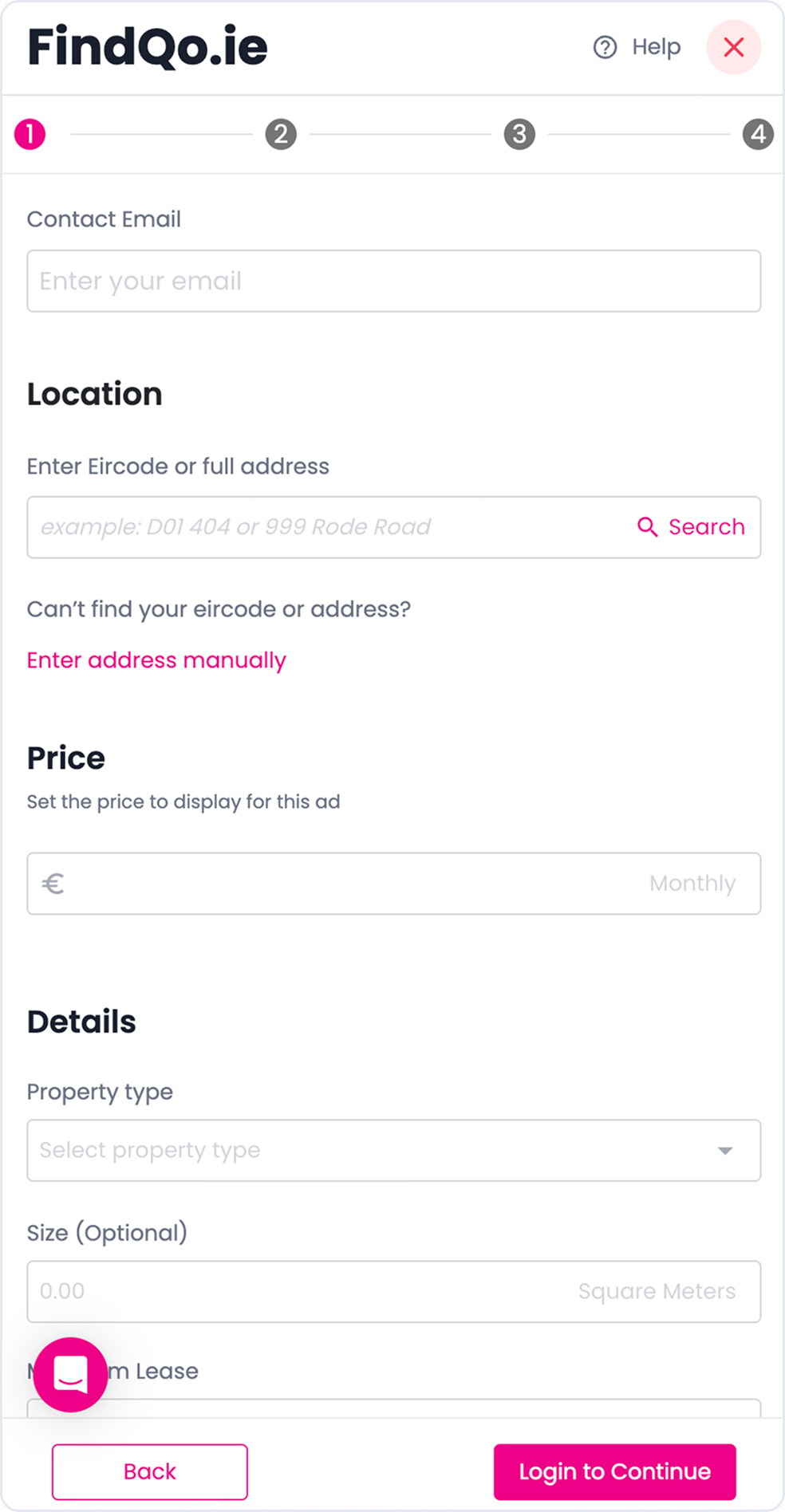The image size is (785, 1512).
Task: Click the Square Meters unit label
Action: [x=657, y=1291]
